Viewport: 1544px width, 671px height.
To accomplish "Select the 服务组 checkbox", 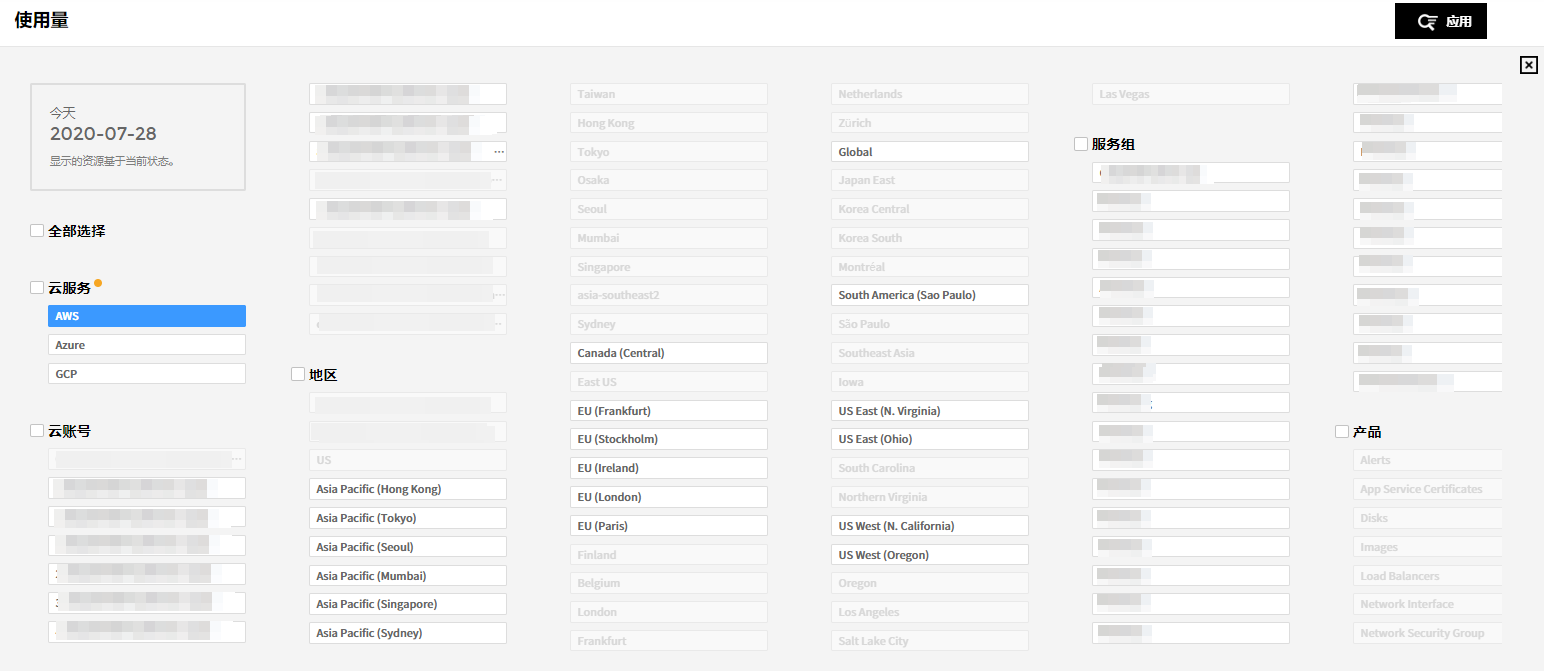I will (1081, 144).
